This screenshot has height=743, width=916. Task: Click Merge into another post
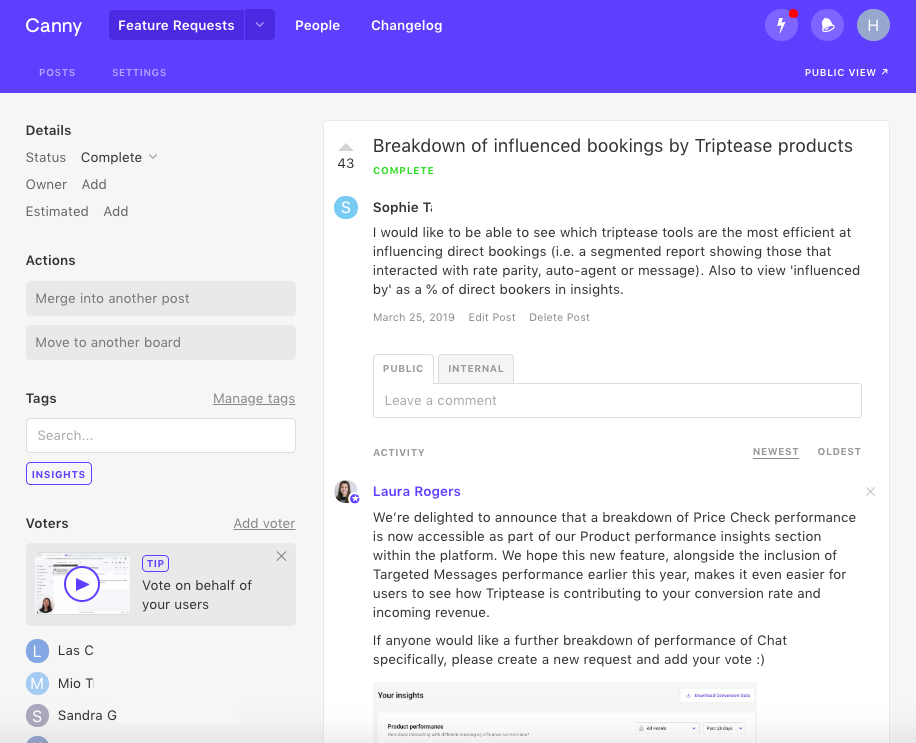pyautogui.click(x=161, y=298)
